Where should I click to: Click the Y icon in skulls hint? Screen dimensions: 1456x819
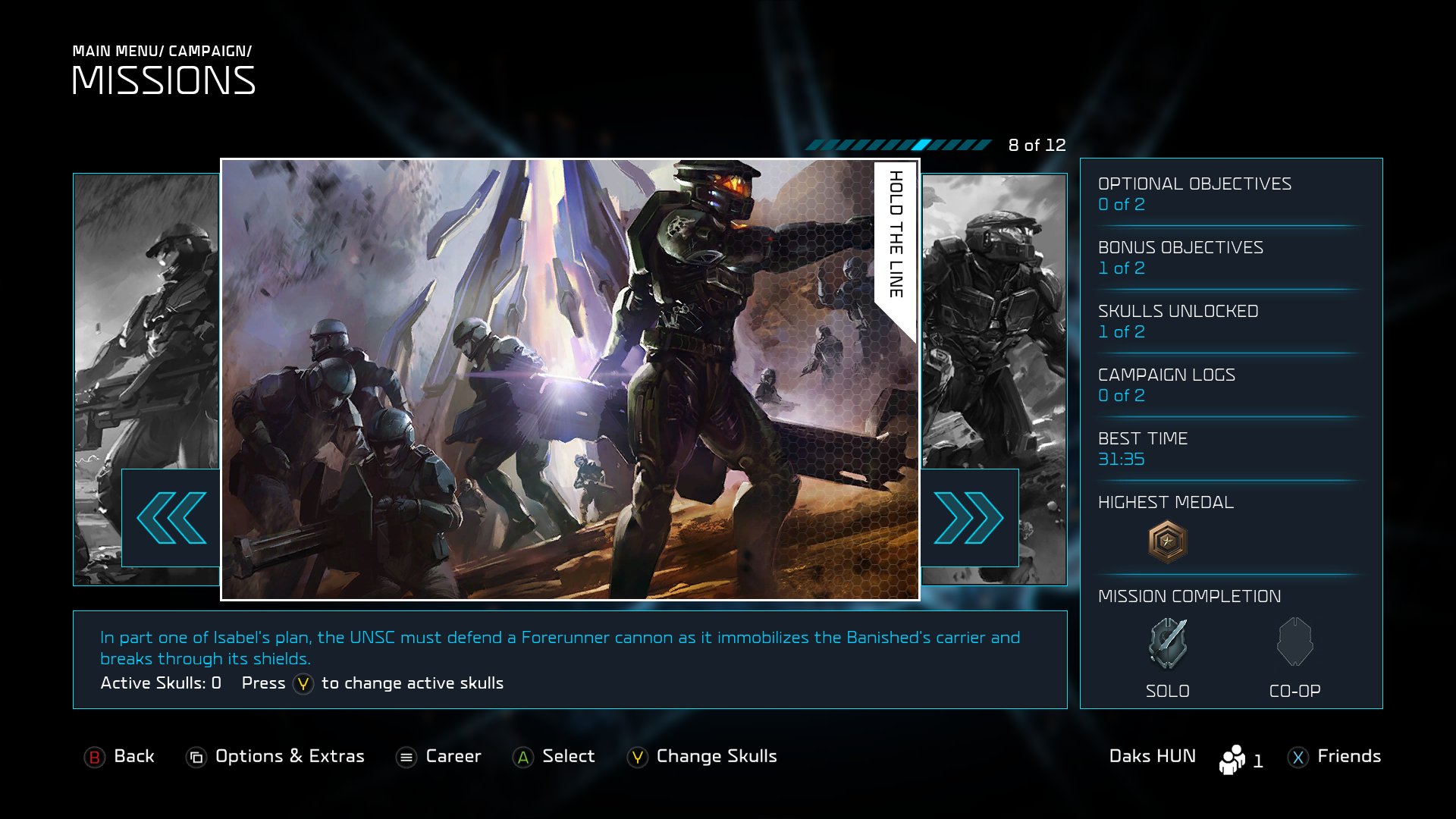303,684
